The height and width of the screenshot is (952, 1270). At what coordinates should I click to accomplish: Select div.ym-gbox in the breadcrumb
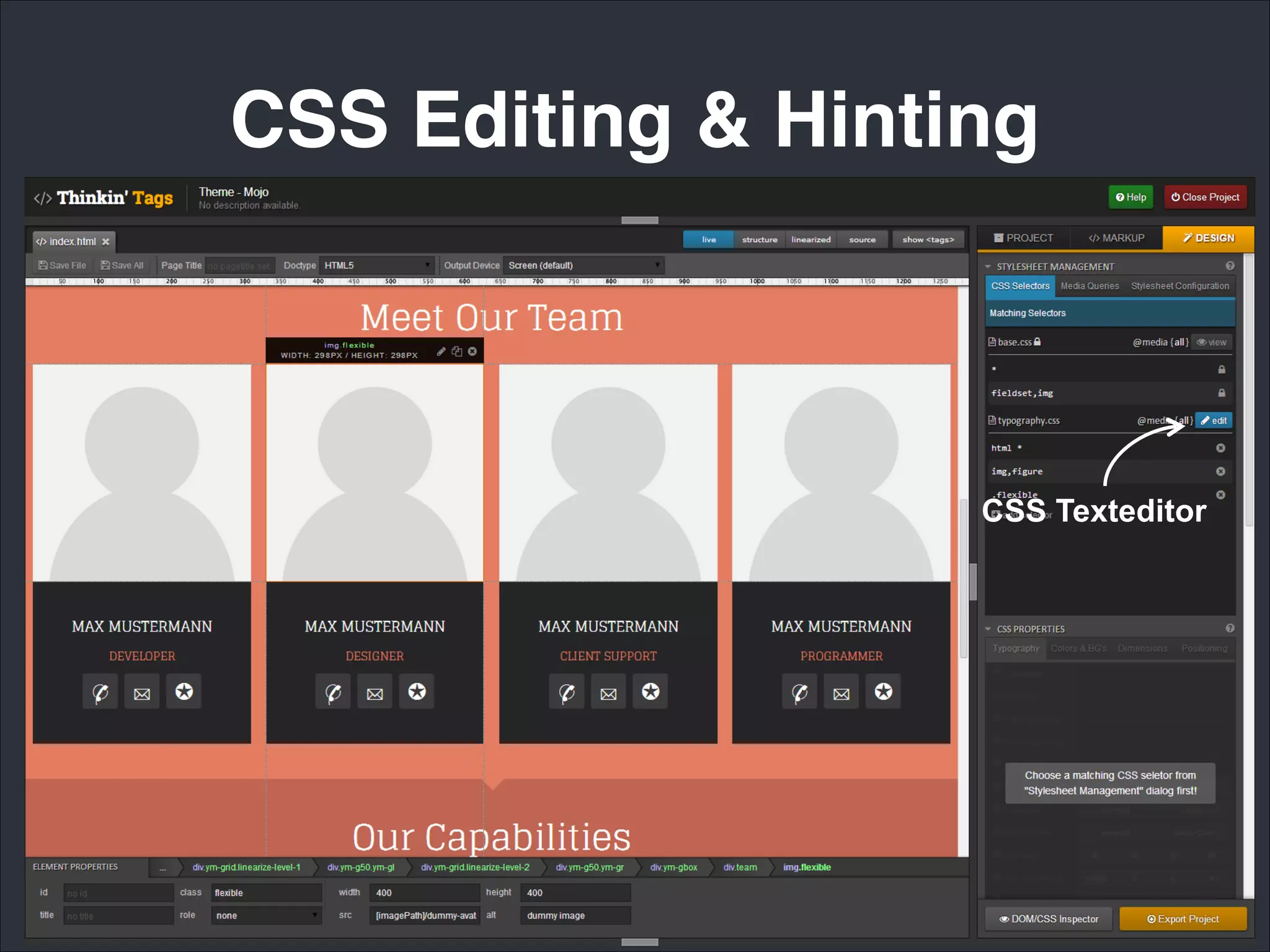coord(673,867)
